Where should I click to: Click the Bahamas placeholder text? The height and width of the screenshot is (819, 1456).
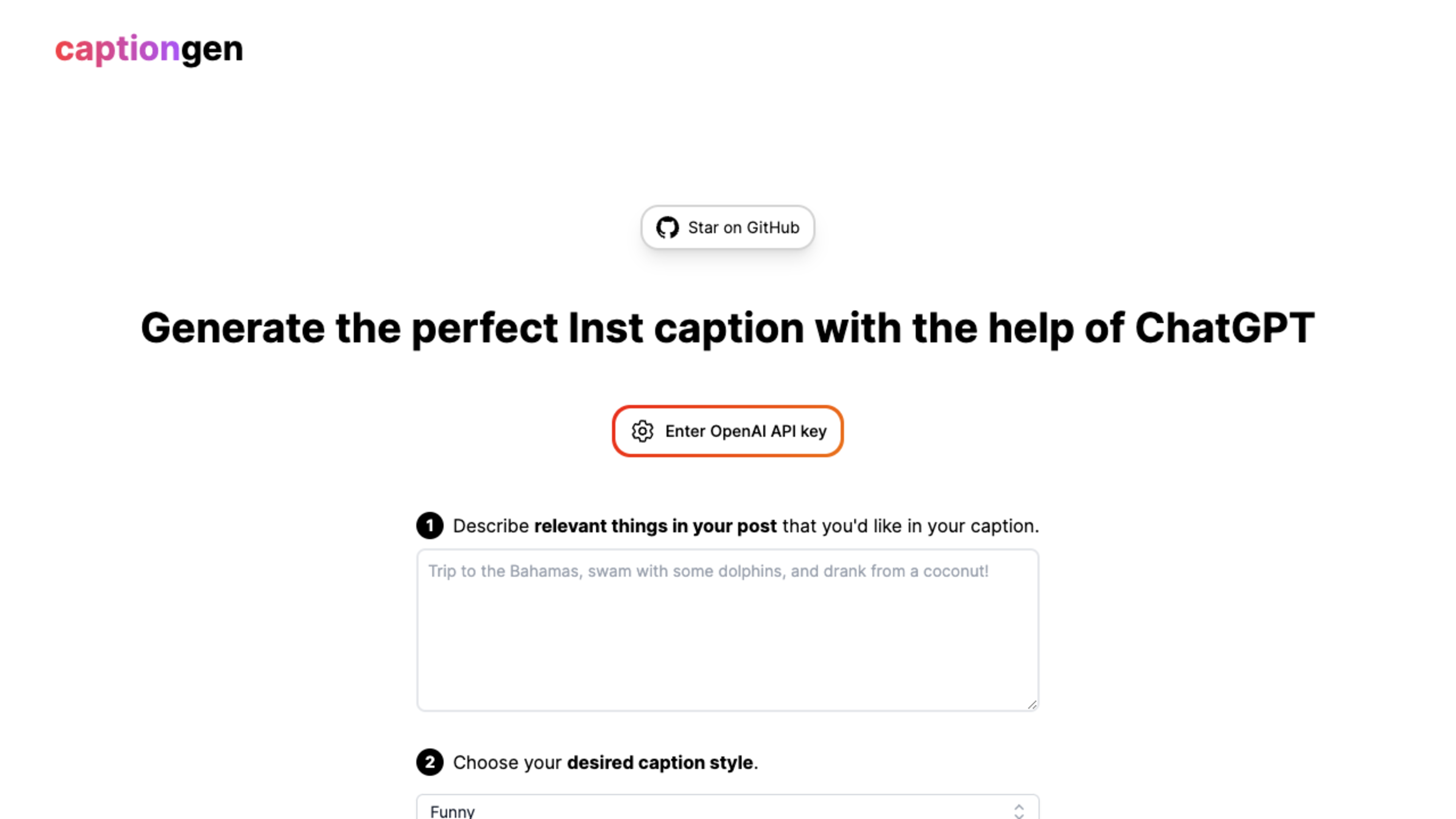pyautogui.click(x=708, y=571)
